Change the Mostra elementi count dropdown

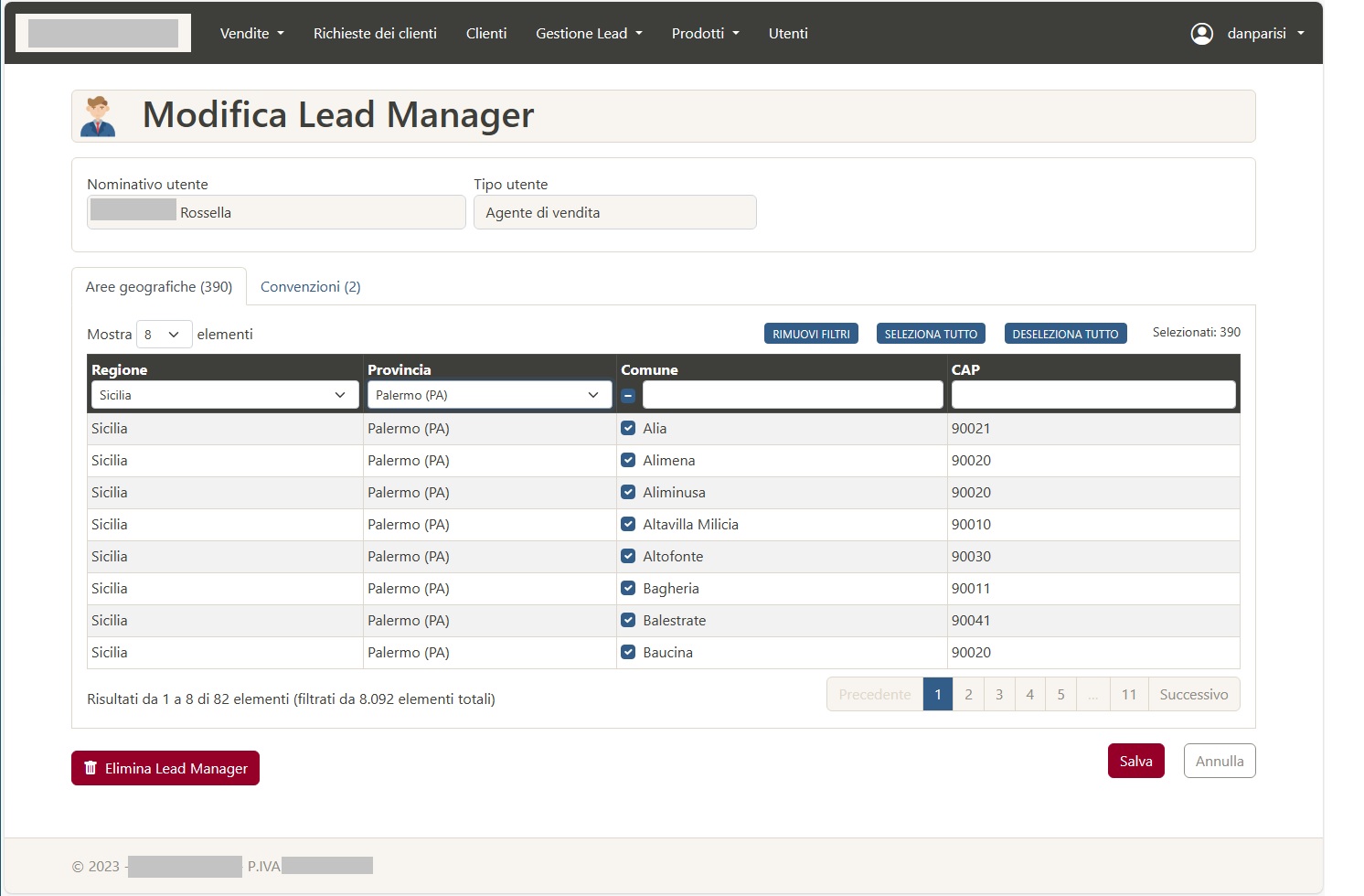[x=164, y=335]
